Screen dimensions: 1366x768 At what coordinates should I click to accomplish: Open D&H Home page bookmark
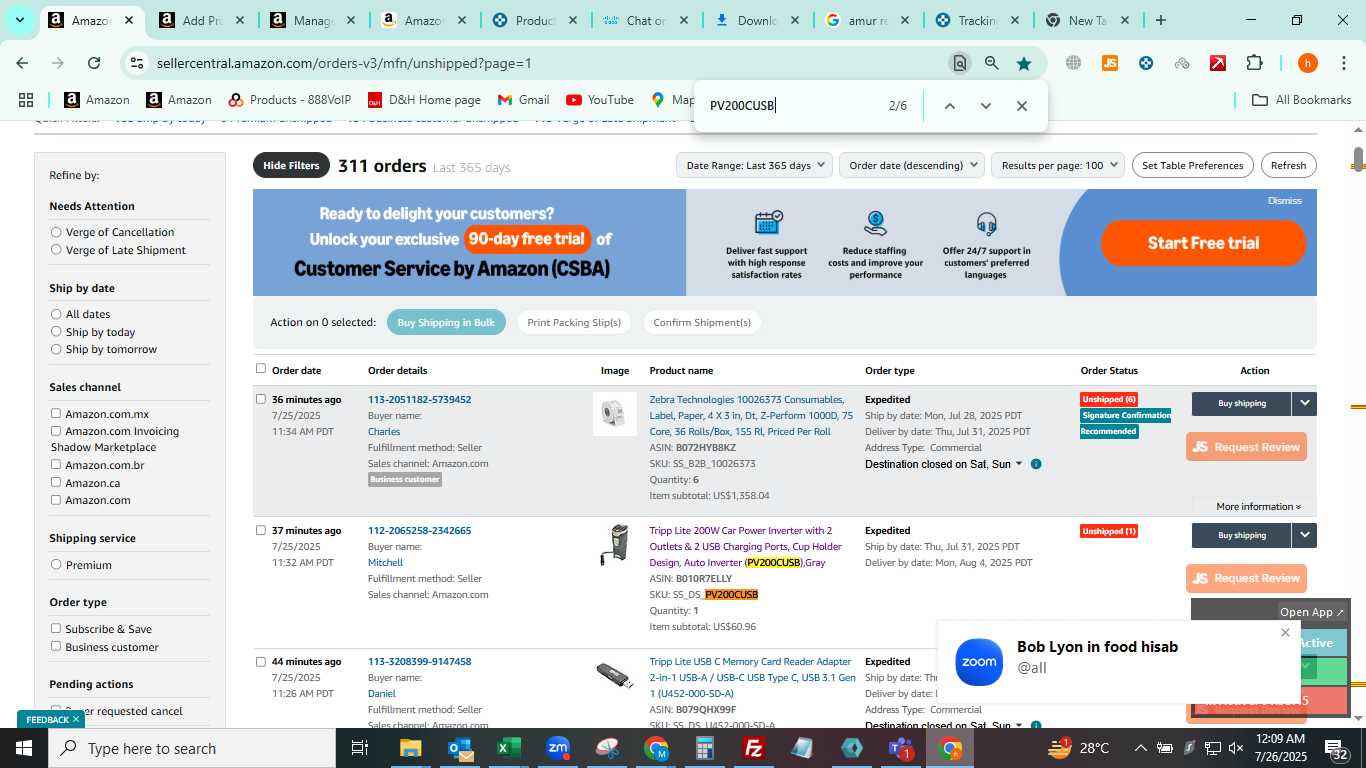coord(424,100)
